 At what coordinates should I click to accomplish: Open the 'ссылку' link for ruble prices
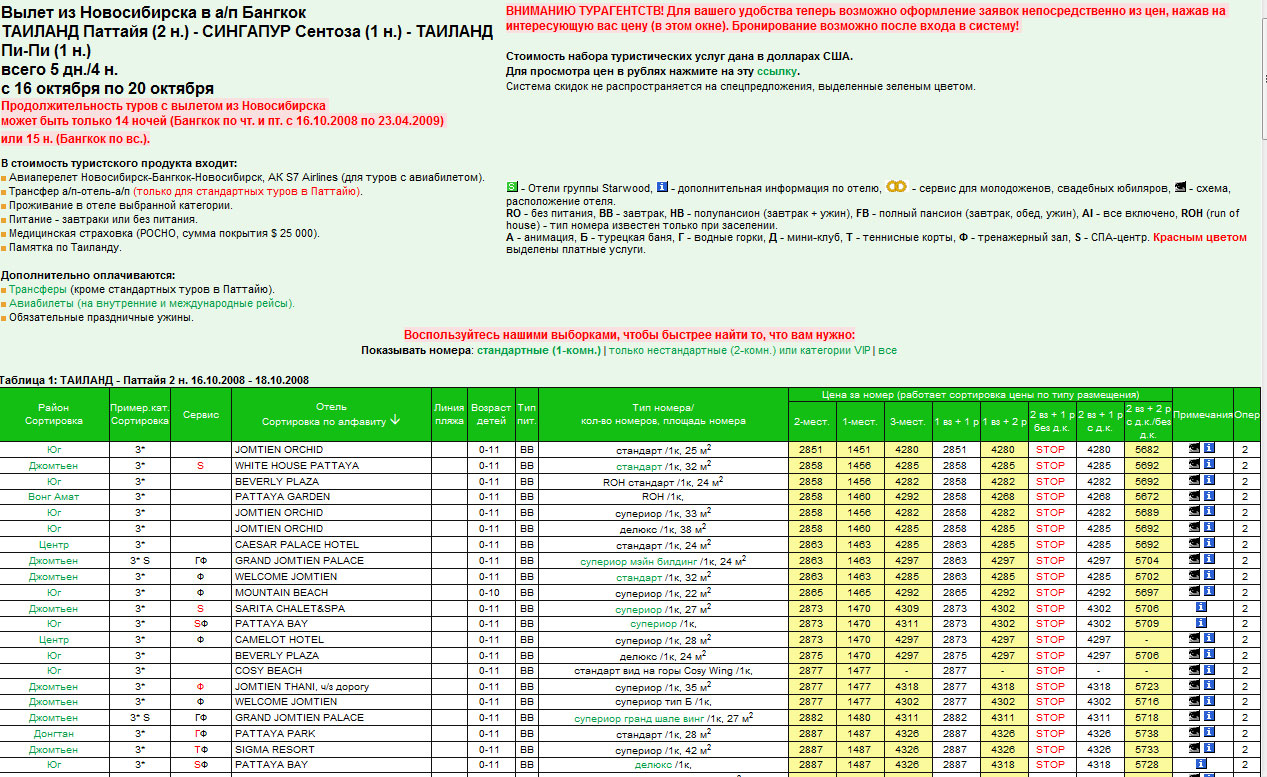click(x=777, y=72)
